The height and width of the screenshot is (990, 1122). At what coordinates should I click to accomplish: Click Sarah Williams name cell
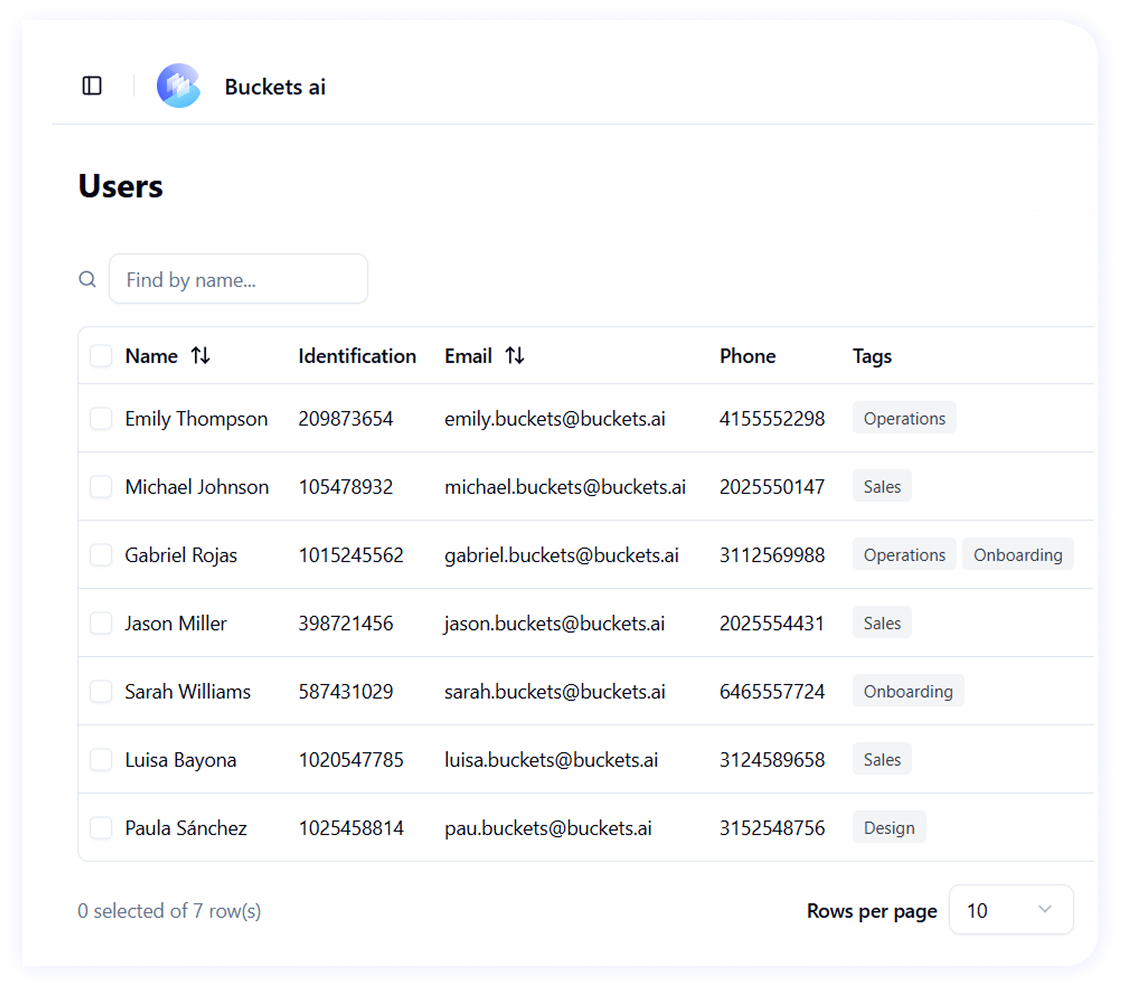(188, 691)
